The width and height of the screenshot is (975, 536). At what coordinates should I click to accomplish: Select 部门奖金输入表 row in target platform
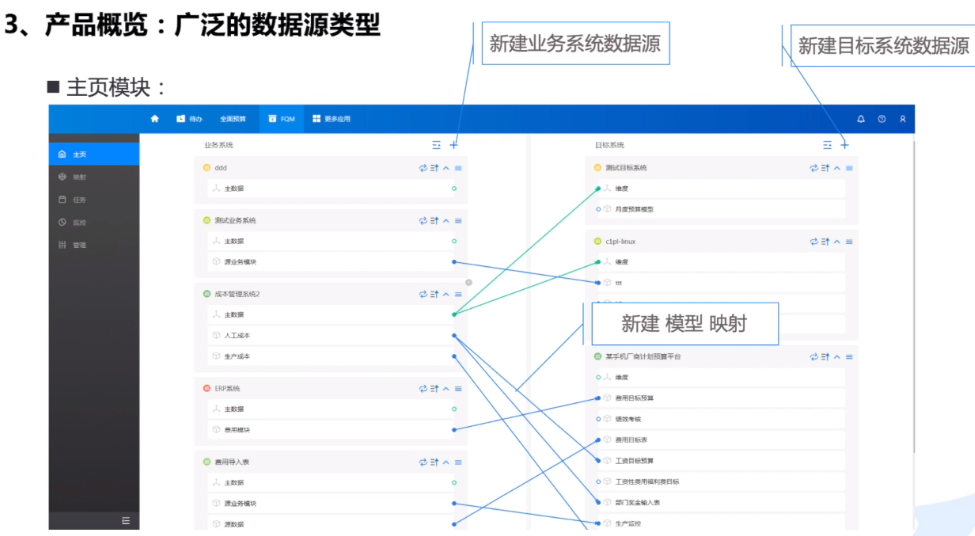(x=721, y=502)
